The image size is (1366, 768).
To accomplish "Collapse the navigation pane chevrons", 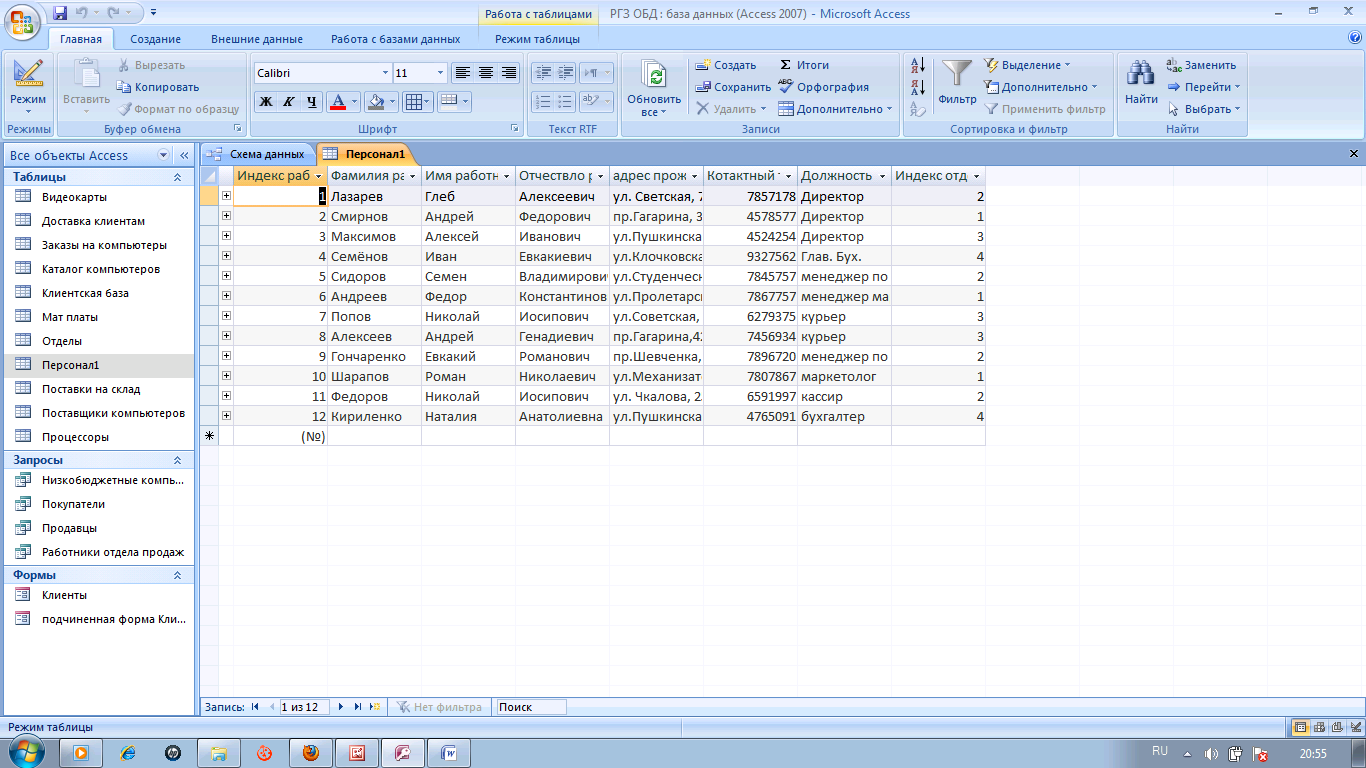I will [x=184, y=156].
